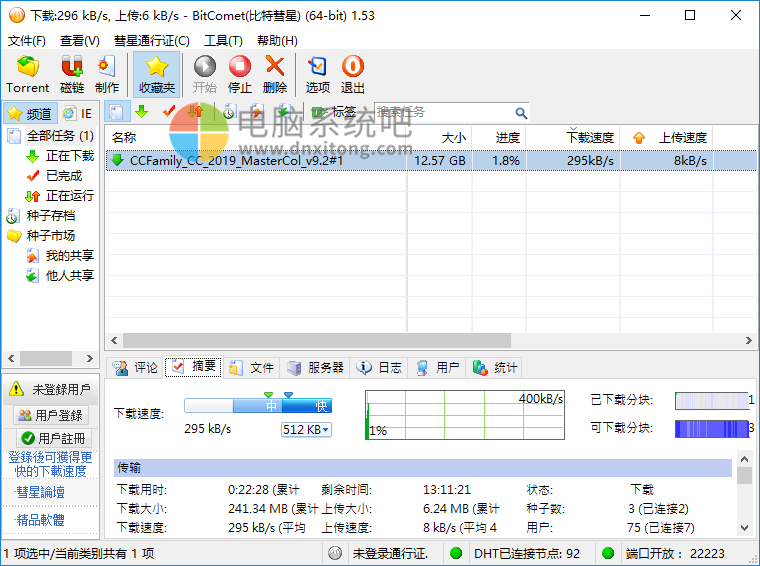Click the sidebar scroll-right arrow
760x566 pixels.
pos(90,358)
